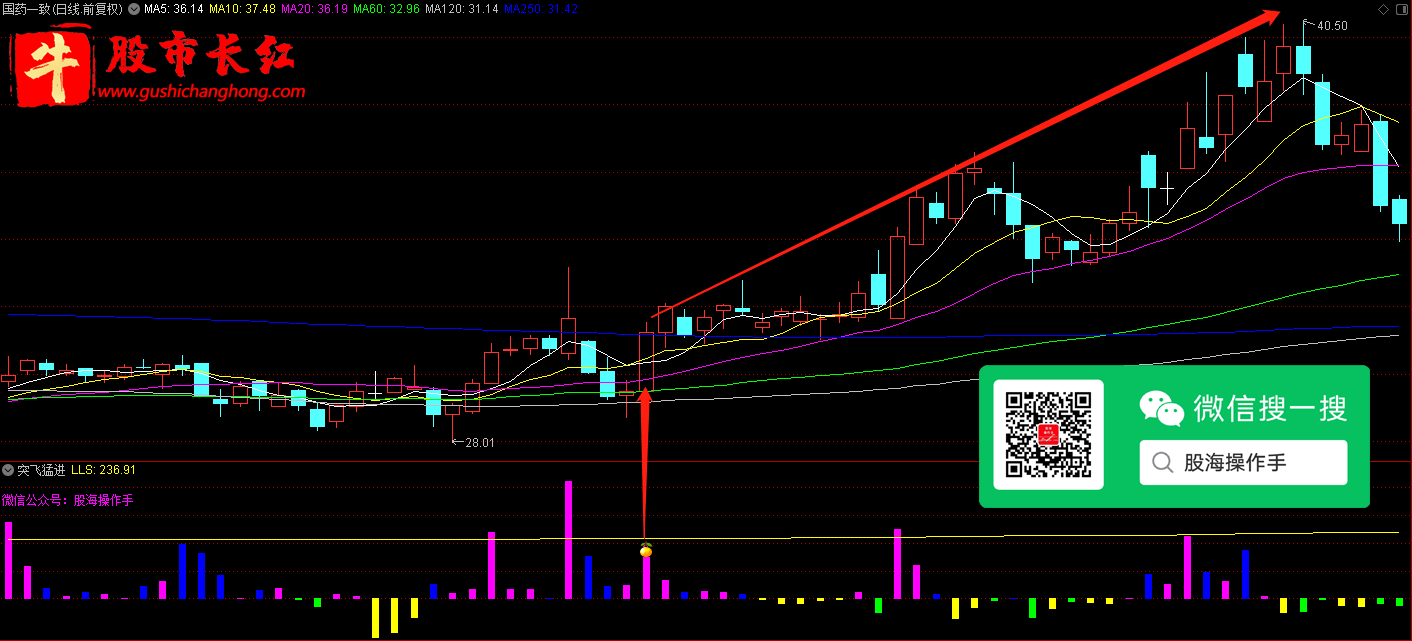Open dropdown next to 国药一致 chart title
This screenshot has width=1412, height=641.
pyautogui.click(x=135, y=8)
